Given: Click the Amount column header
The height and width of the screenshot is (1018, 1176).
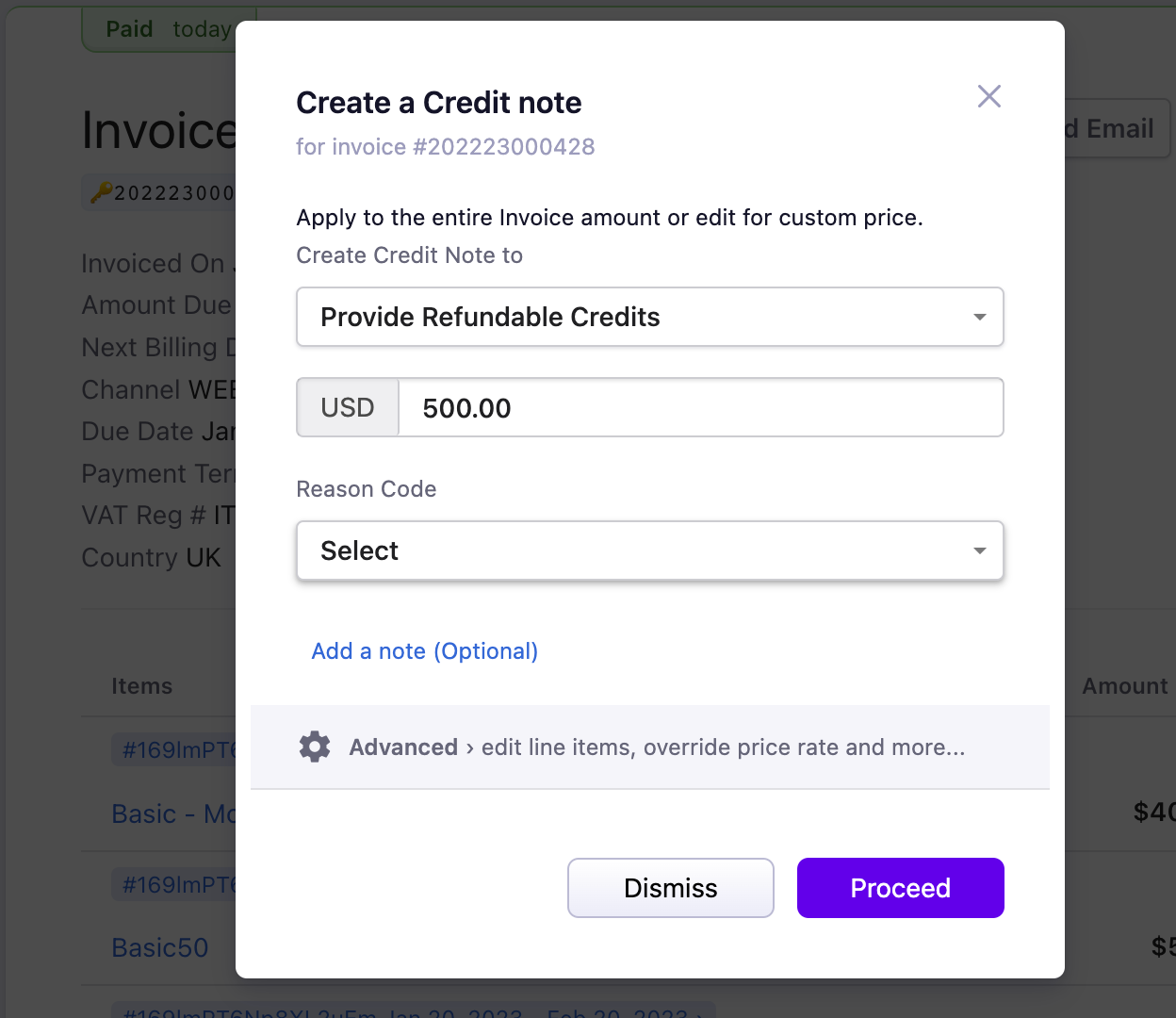Looking at the screenshot, I should 1125,686.
